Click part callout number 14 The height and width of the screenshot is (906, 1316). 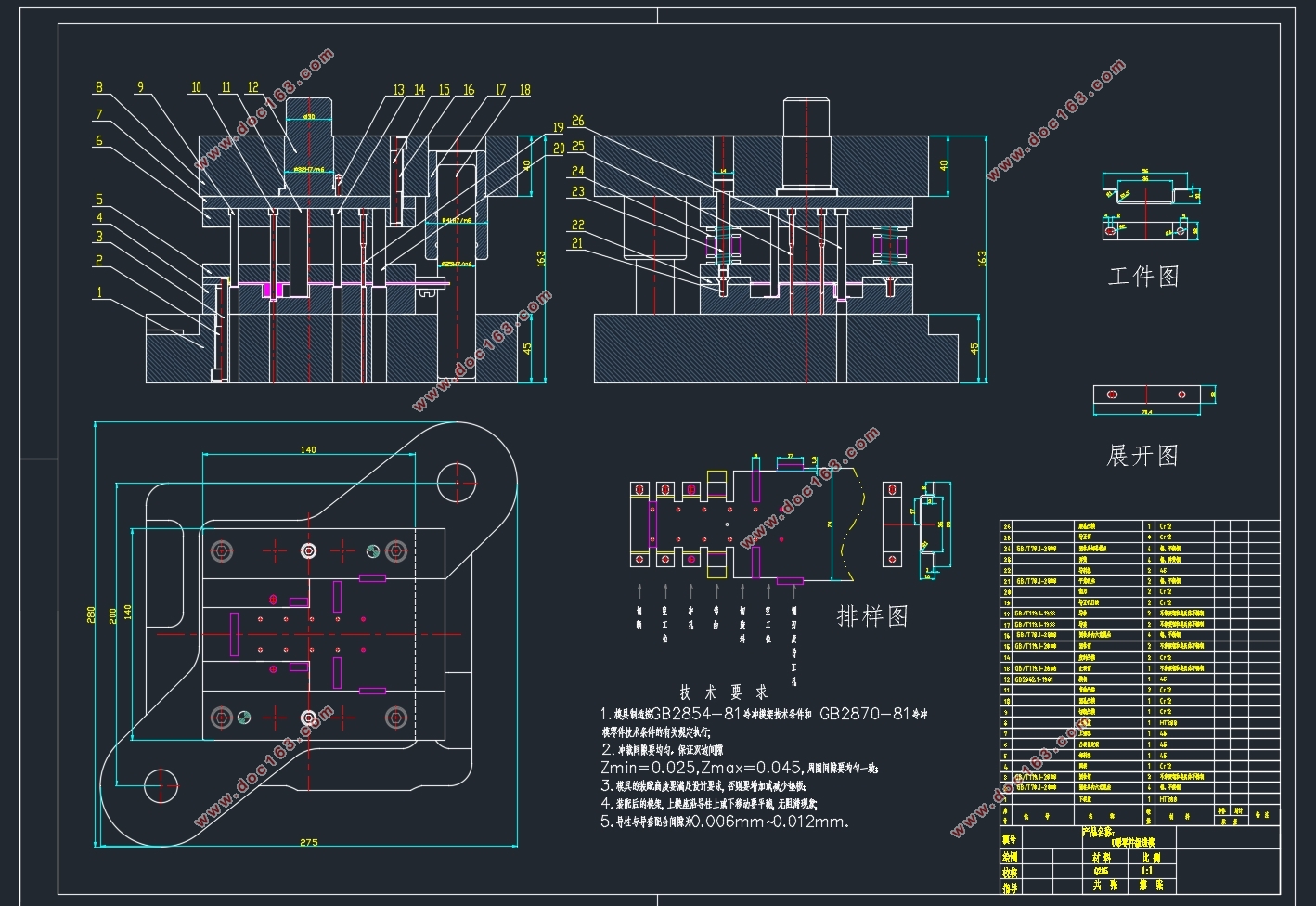419,91
